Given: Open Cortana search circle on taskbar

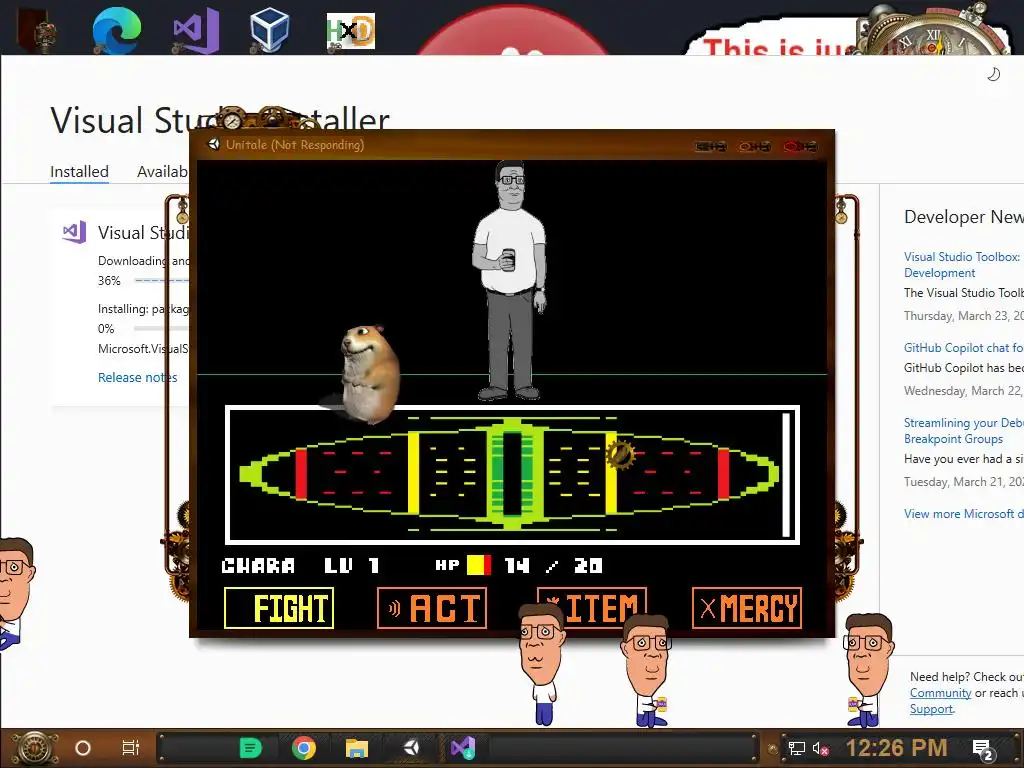Looking at the screenshot, I should (83, 748).
